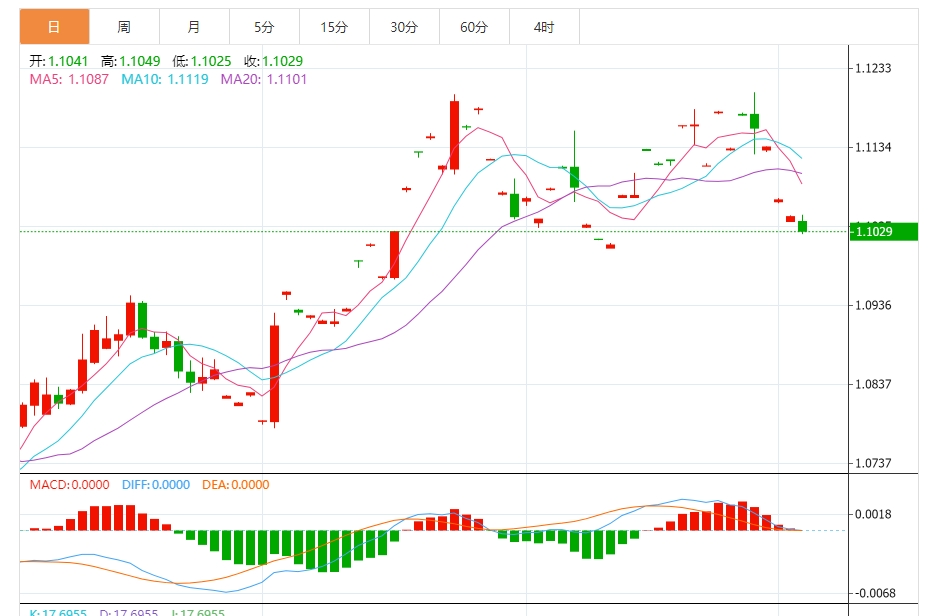Viewport: 947px width, 616px height.
Task: Click the 低:1.1025 low price value
Action: click(x=202, y=61)
